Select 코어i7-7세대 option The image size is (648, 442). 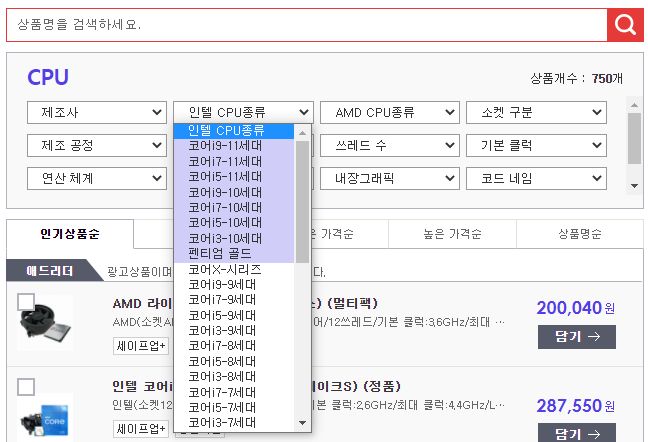[234, 392]
